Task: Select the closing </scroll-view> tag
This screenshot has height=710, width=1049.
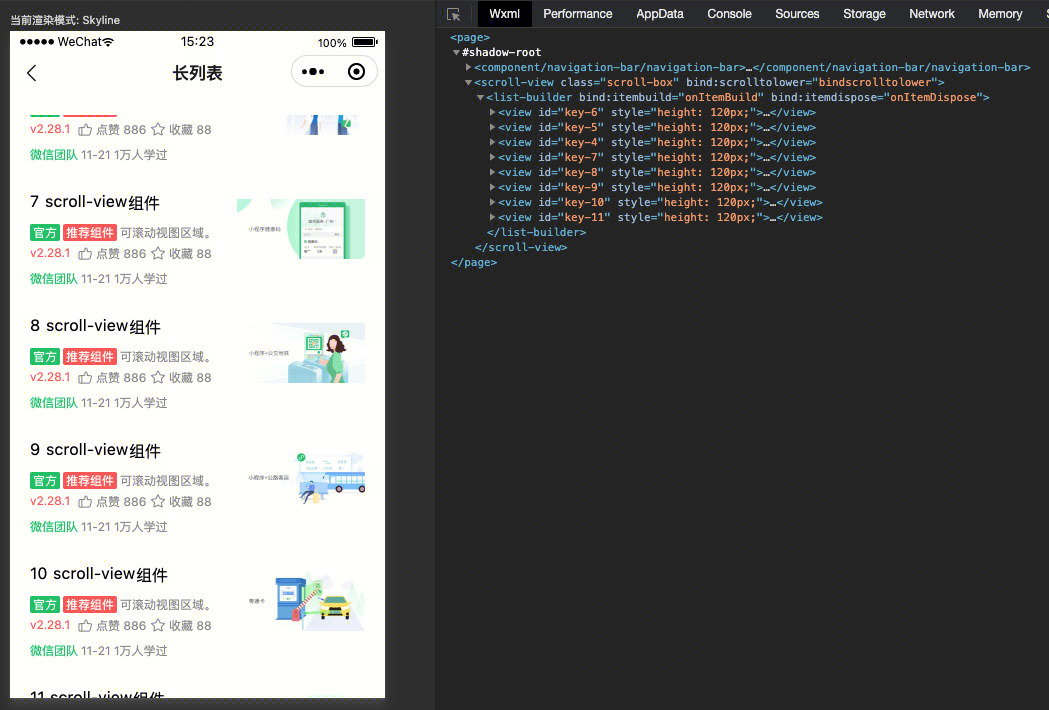Action: [x=521, y=247]
